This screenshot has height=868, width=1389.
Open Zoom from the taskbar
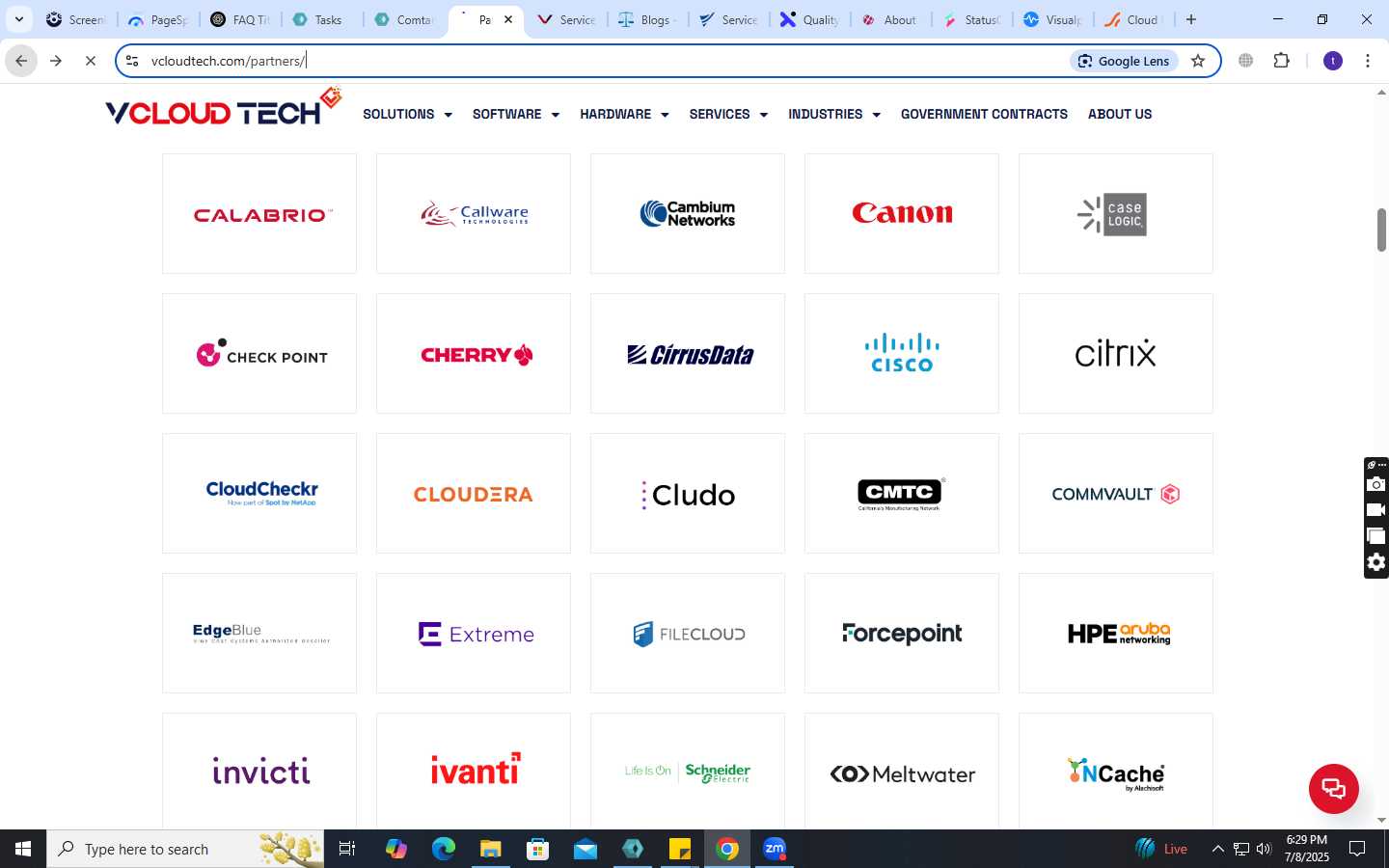775,849
